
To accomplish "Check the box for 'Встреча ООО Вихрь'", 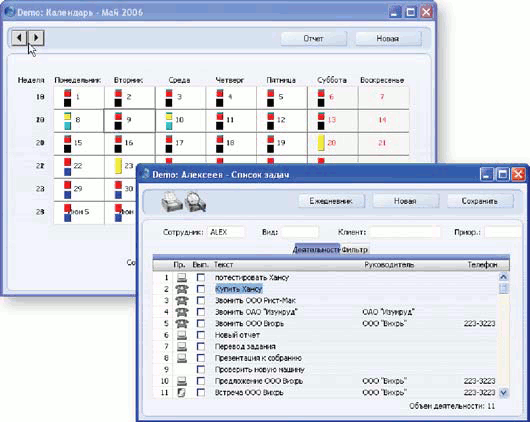I will click(201, 393).
